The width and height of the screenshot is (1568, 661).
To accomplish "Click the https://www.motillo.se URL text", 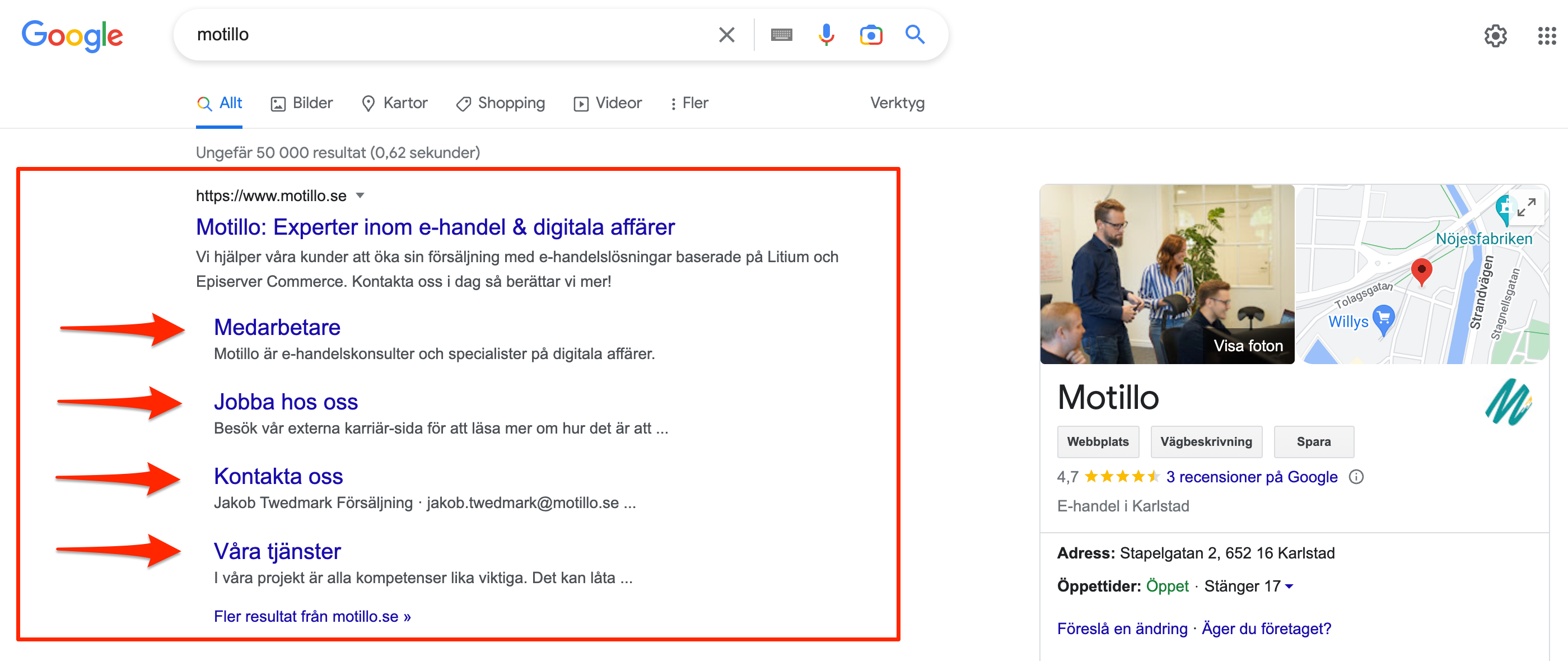I will [271, 195].
